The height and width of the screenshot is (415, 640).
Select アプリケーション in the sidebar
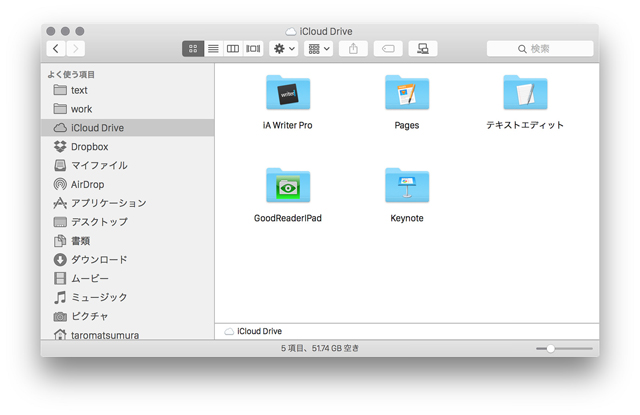(x=127, y=203)
